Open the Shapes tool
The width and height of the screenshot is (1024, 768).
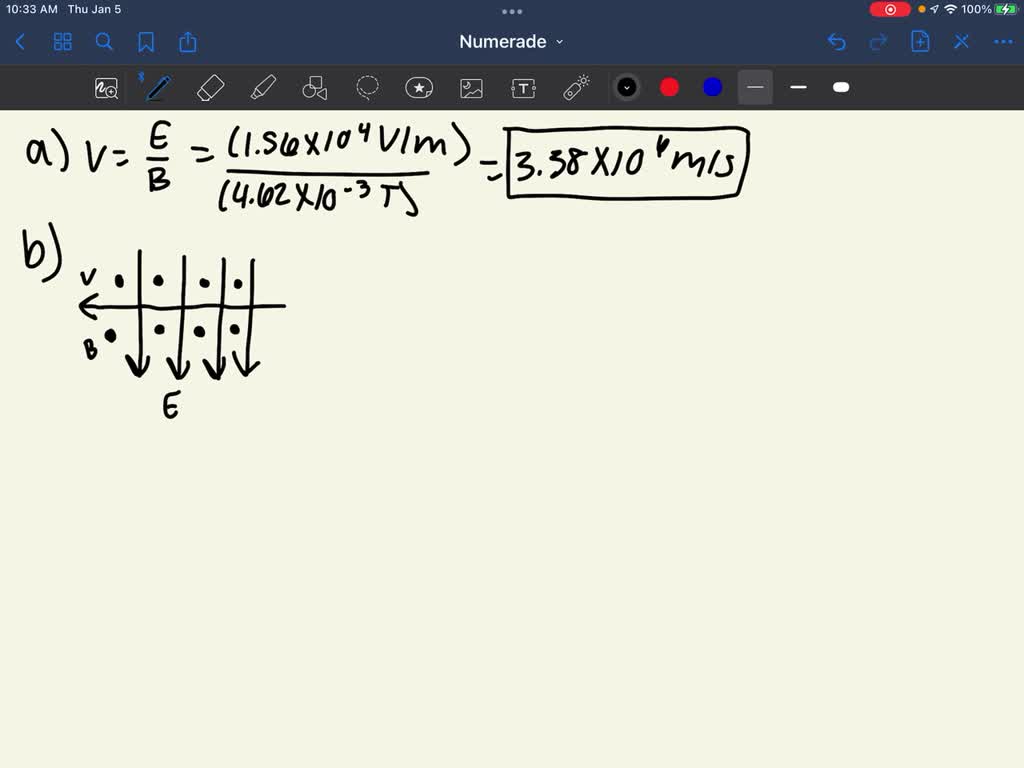[315, 87]
